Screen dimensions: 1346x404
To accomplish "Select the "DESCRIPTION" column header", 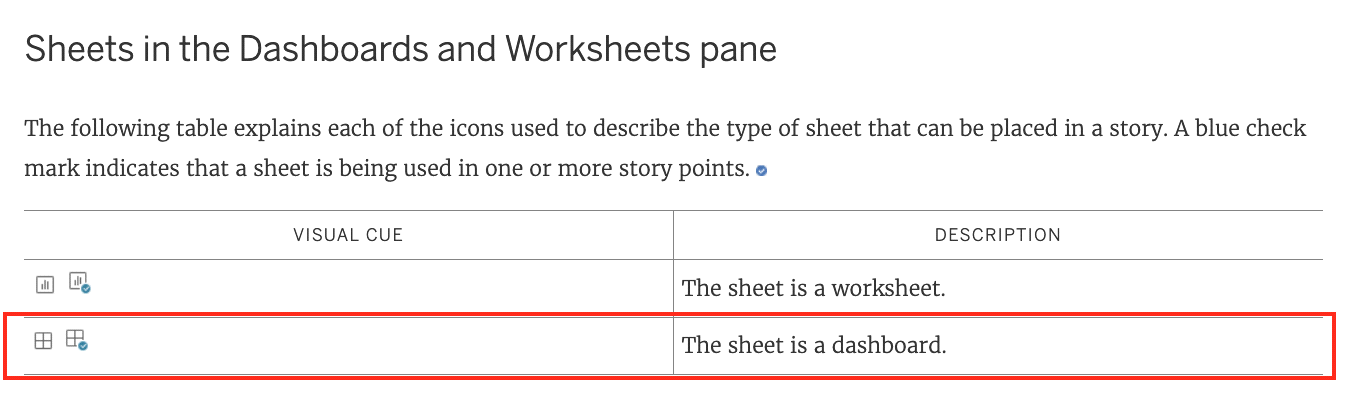I will point(998,235).
